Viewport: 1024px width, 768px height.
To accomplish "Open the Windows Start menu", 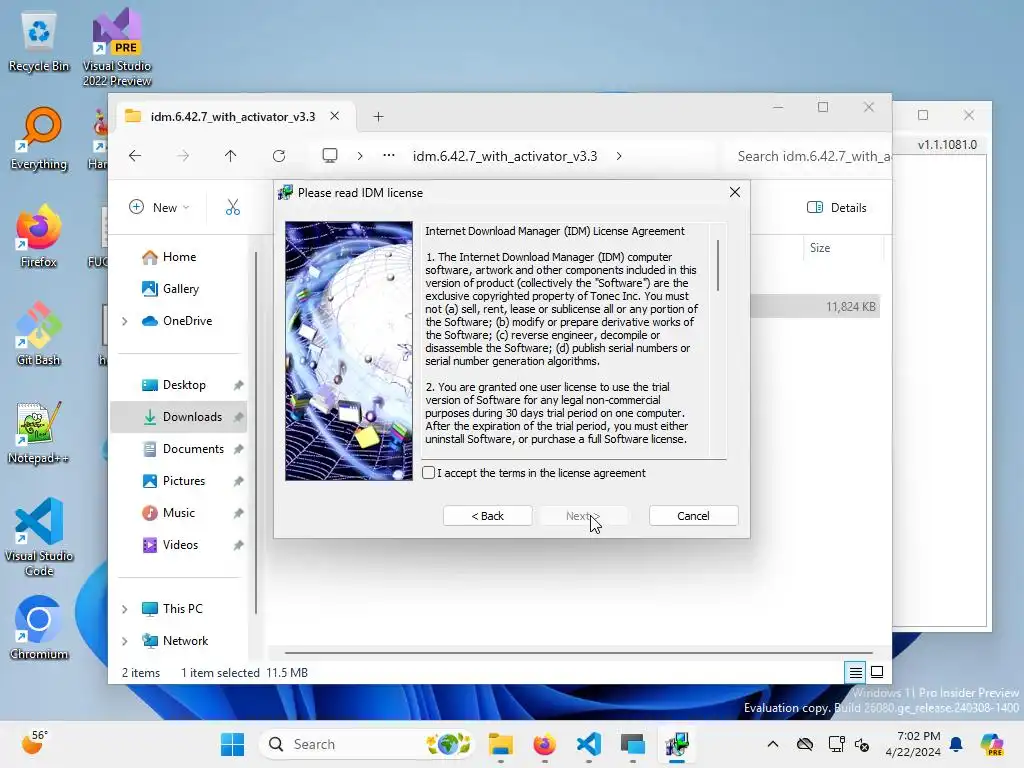I will pyautogui.click(x=232, y=744).
